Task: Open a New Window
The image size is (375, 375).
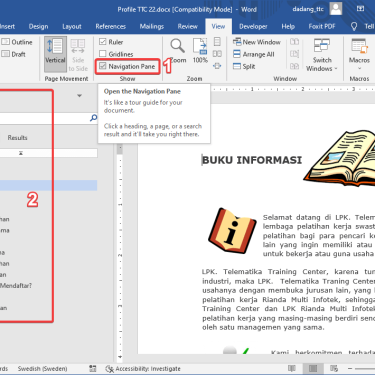Action: (257, 42)
